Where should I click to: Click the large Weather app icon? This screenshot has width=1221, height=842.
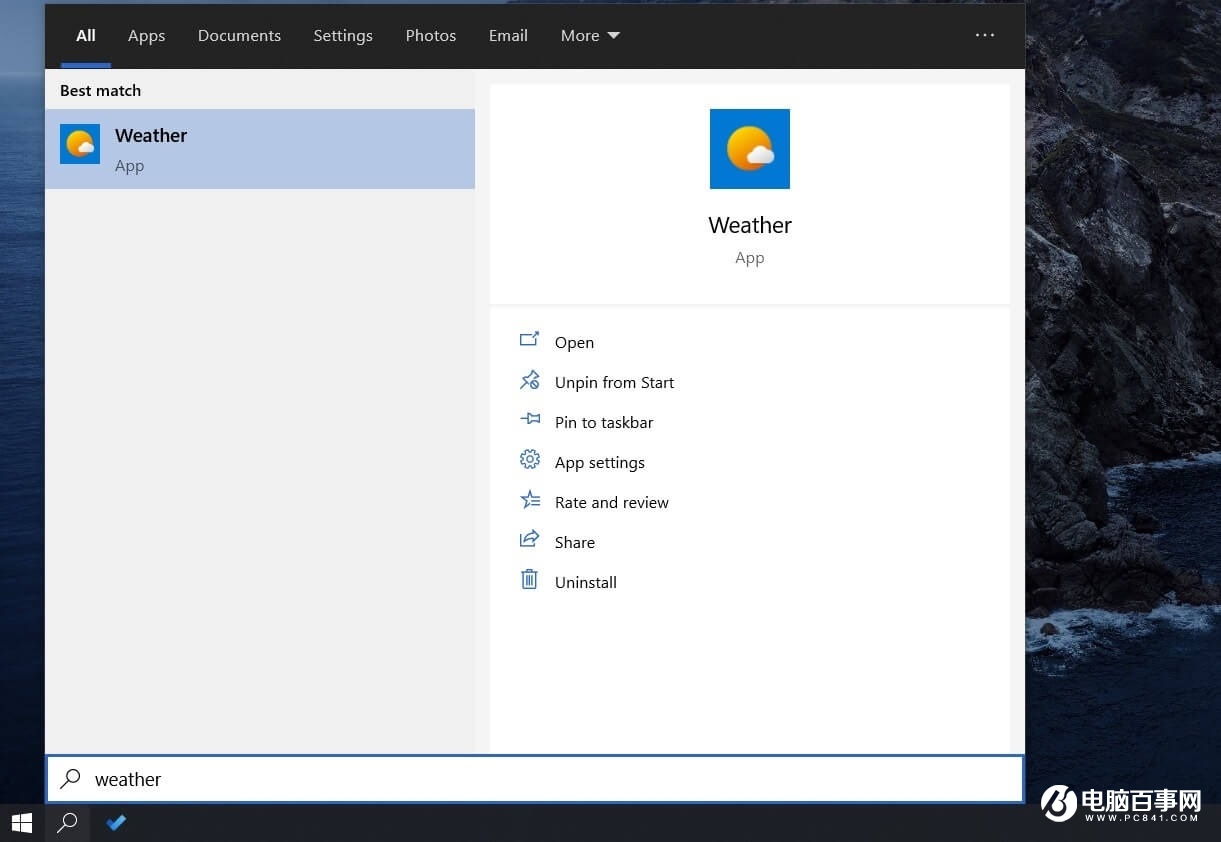tap(749, 148)
